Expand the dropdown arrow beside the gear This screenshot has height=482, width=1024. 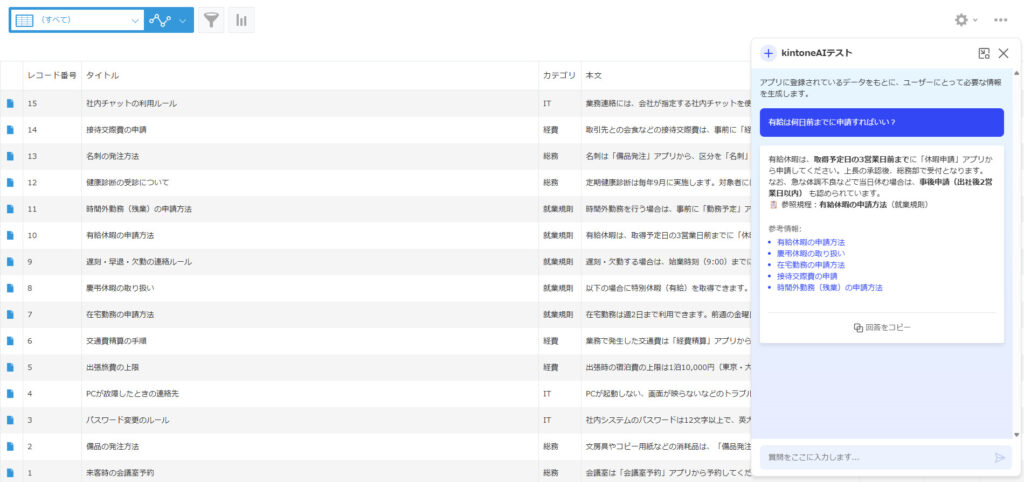click(976, 20)
